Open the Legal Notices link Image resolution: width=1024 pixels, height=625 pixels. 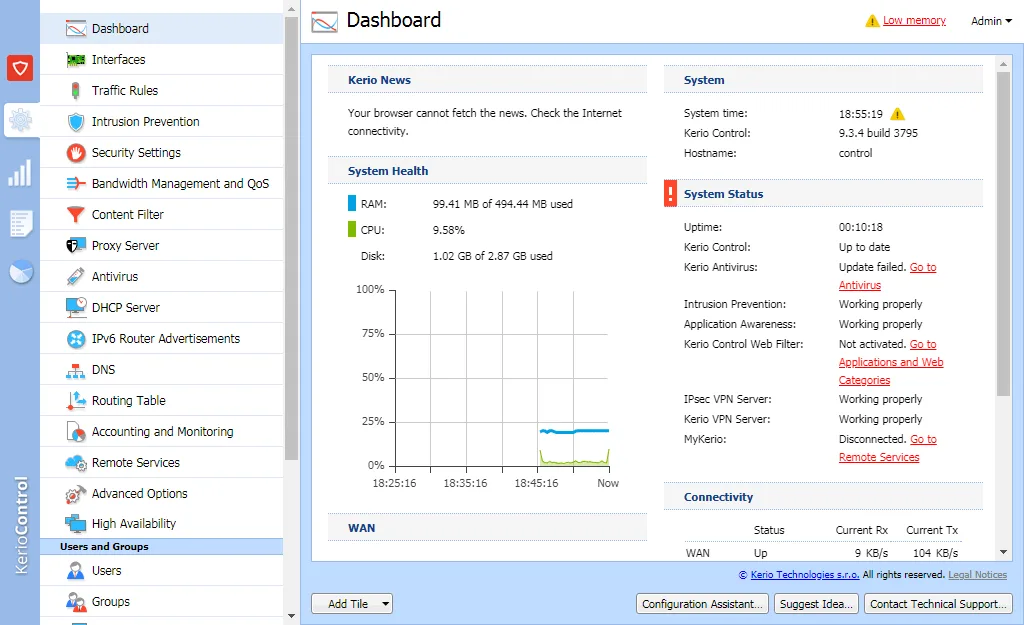pyautogui.click(x=977, y=575)
